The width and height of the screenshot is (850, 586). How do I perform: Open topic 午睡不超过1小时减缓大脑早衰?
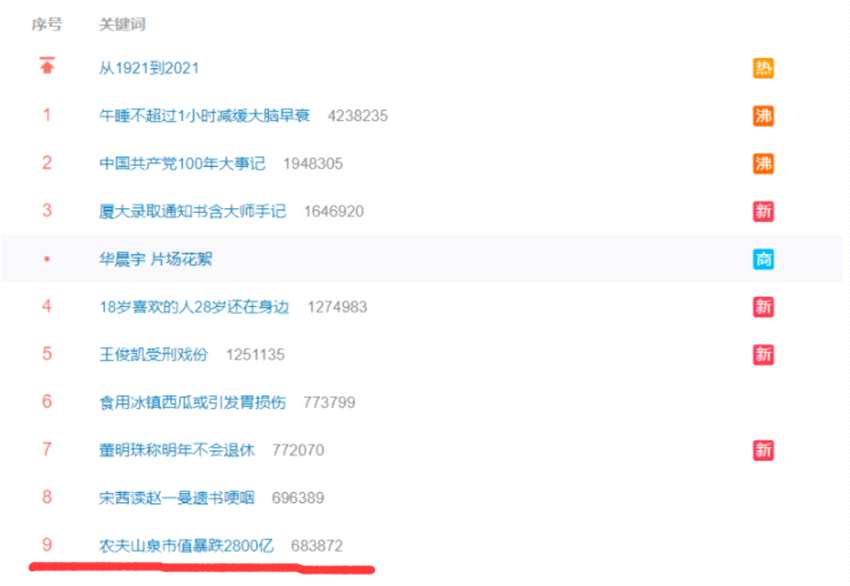click(204, 115)
